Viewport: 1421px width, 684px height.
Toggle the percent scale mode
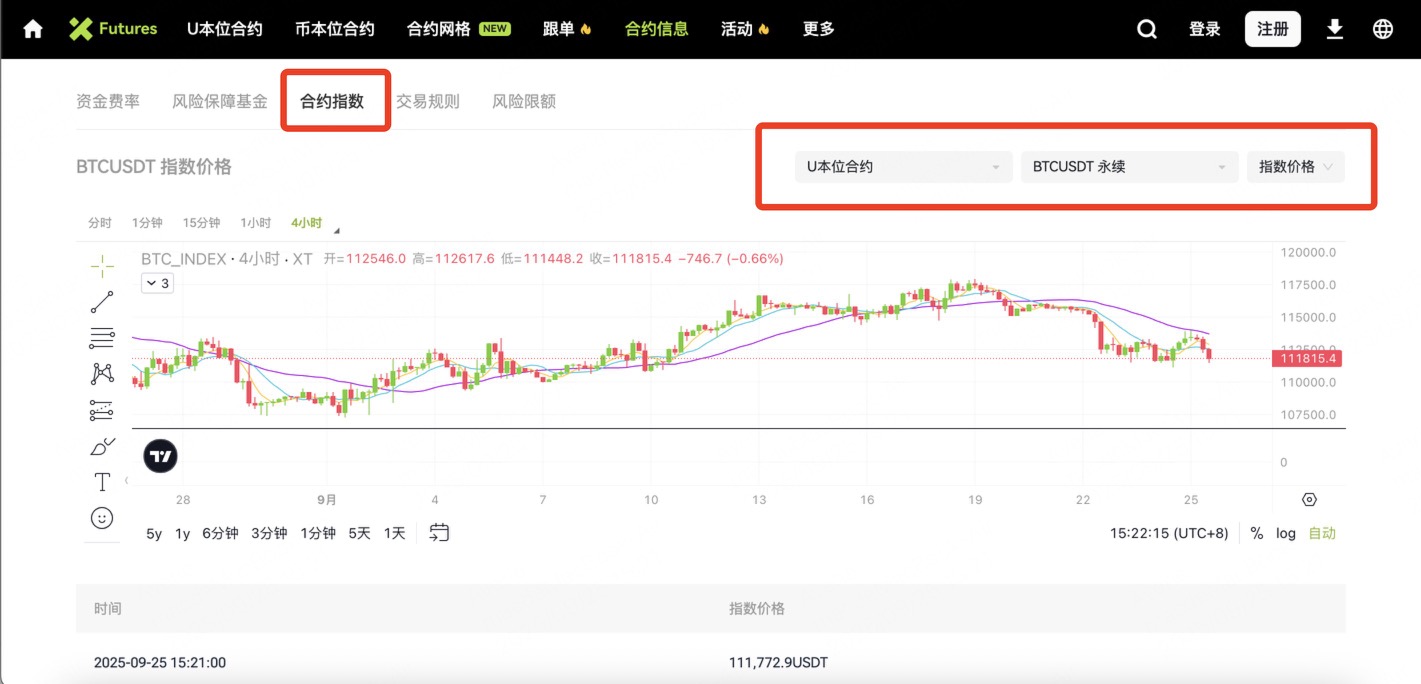[1256, 534]
